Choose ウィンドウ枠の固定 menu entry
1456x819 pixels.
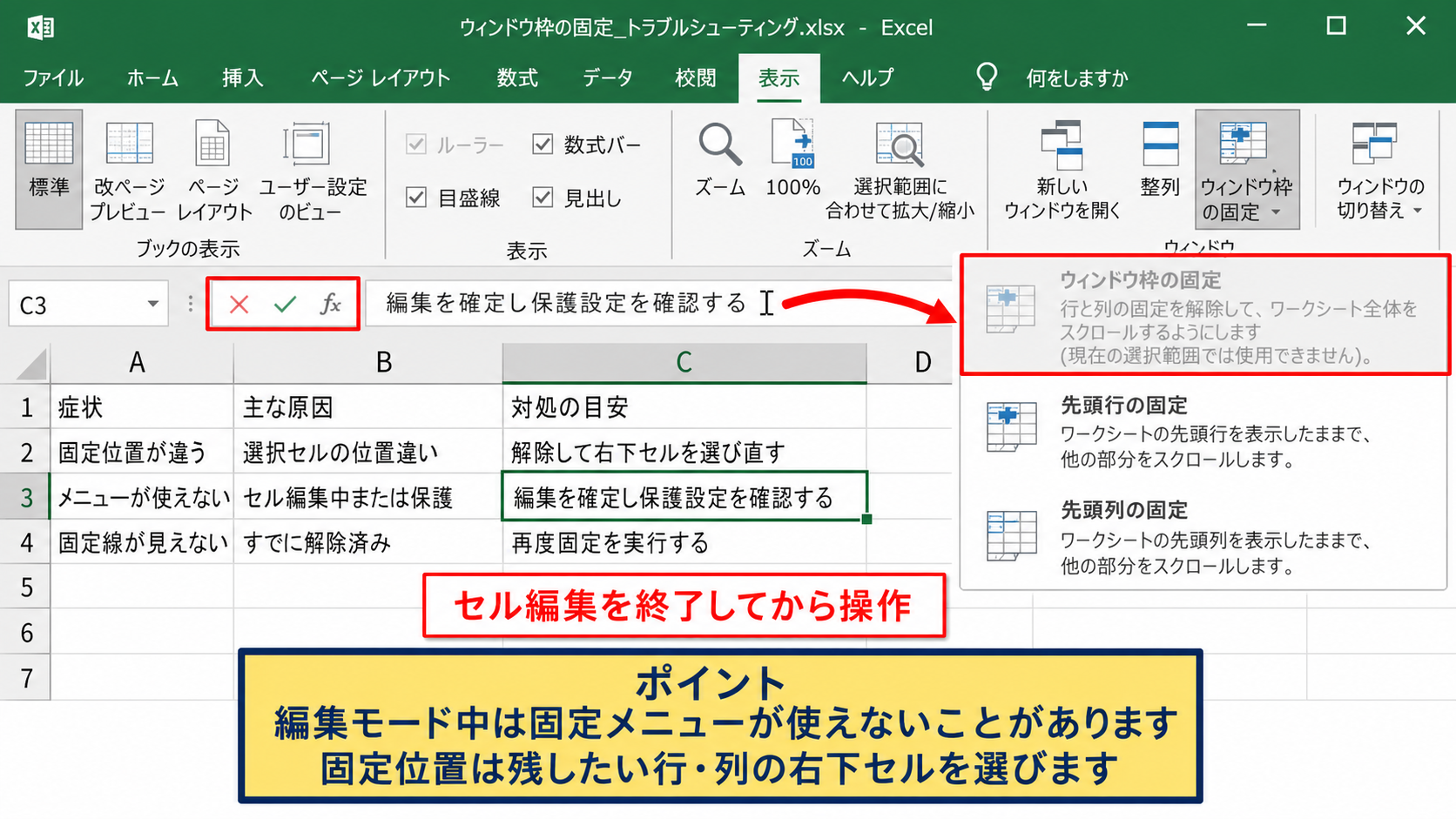(1205, 315)
